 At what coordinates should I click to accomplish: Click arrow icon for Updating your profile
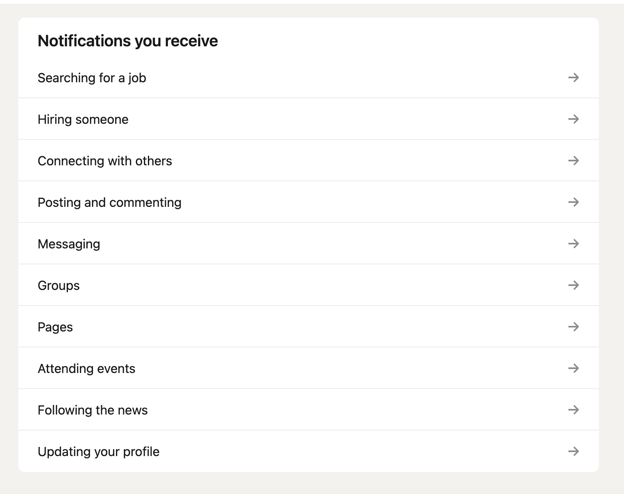pyautogui.click(x=573, y=451)
